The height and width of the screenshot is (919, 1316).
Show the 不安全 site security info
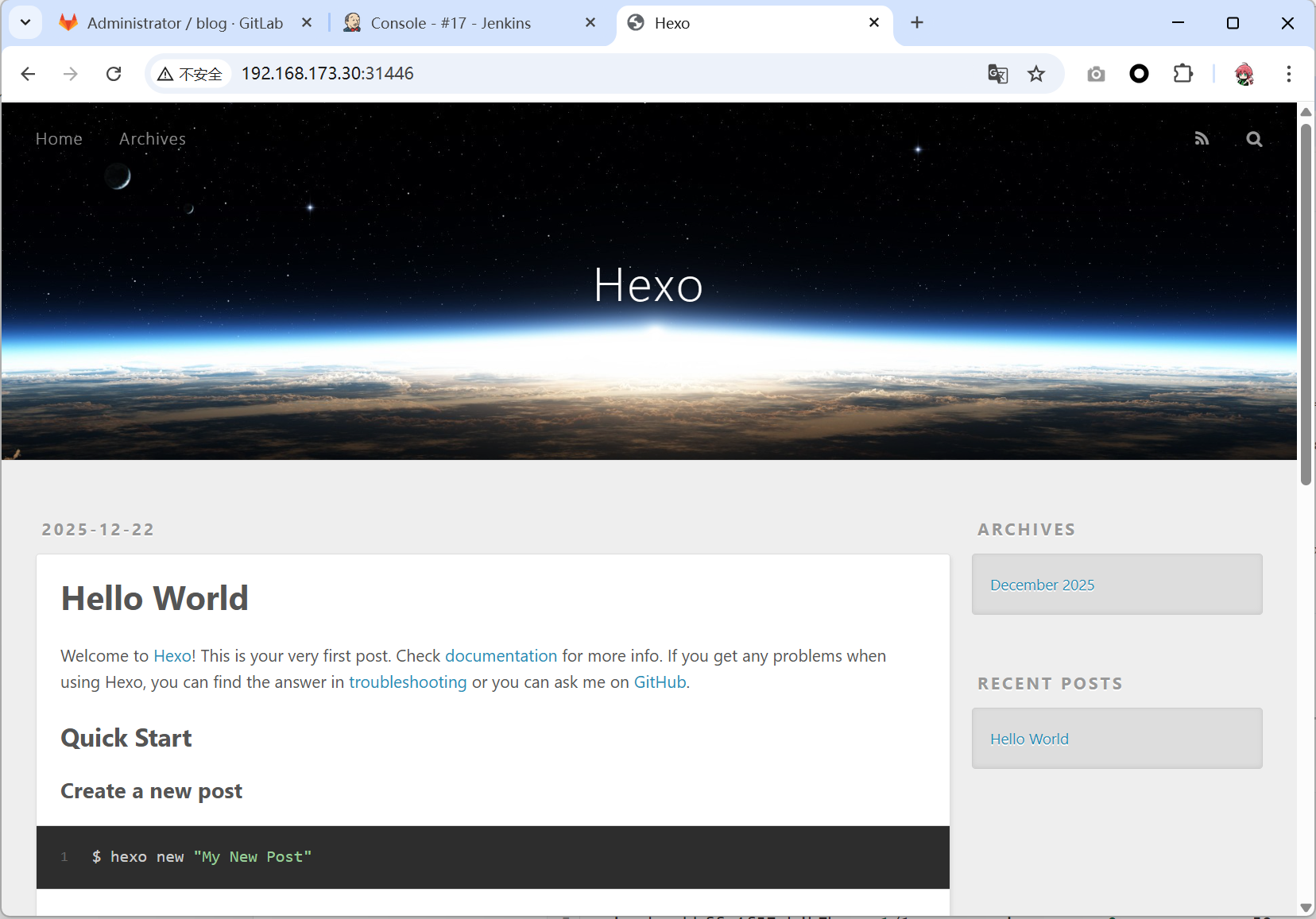pos(191,74)
